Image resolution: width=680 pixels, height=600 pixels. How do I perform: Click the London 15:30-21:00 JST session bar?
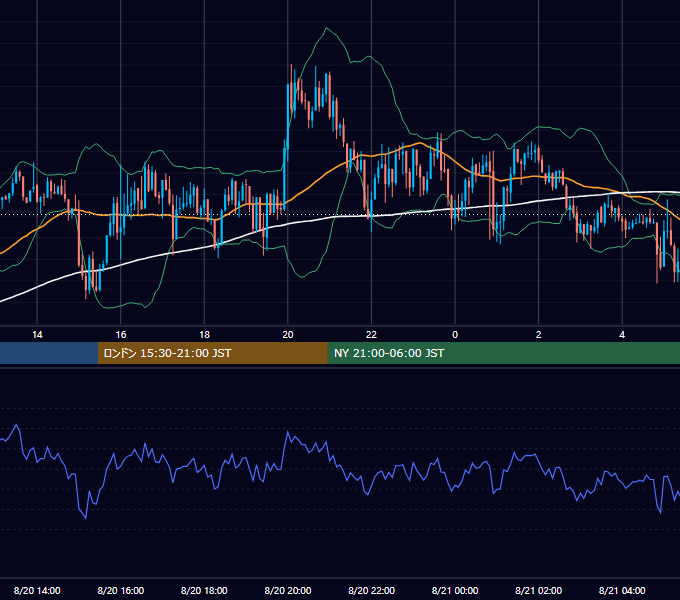point(212,353)
